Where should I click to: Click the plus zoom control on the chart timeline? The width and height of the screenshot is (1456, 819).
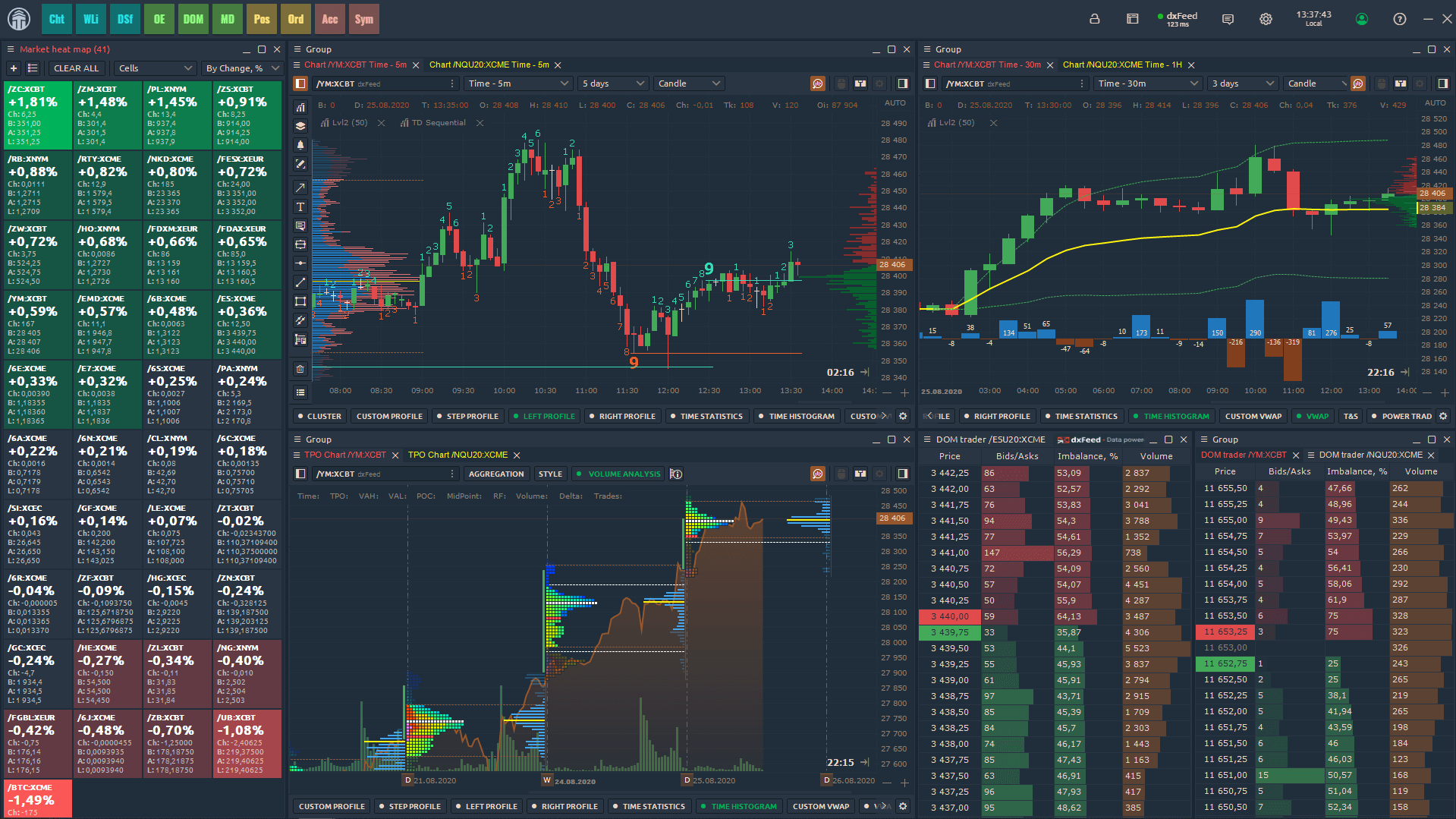pos(904,393)
